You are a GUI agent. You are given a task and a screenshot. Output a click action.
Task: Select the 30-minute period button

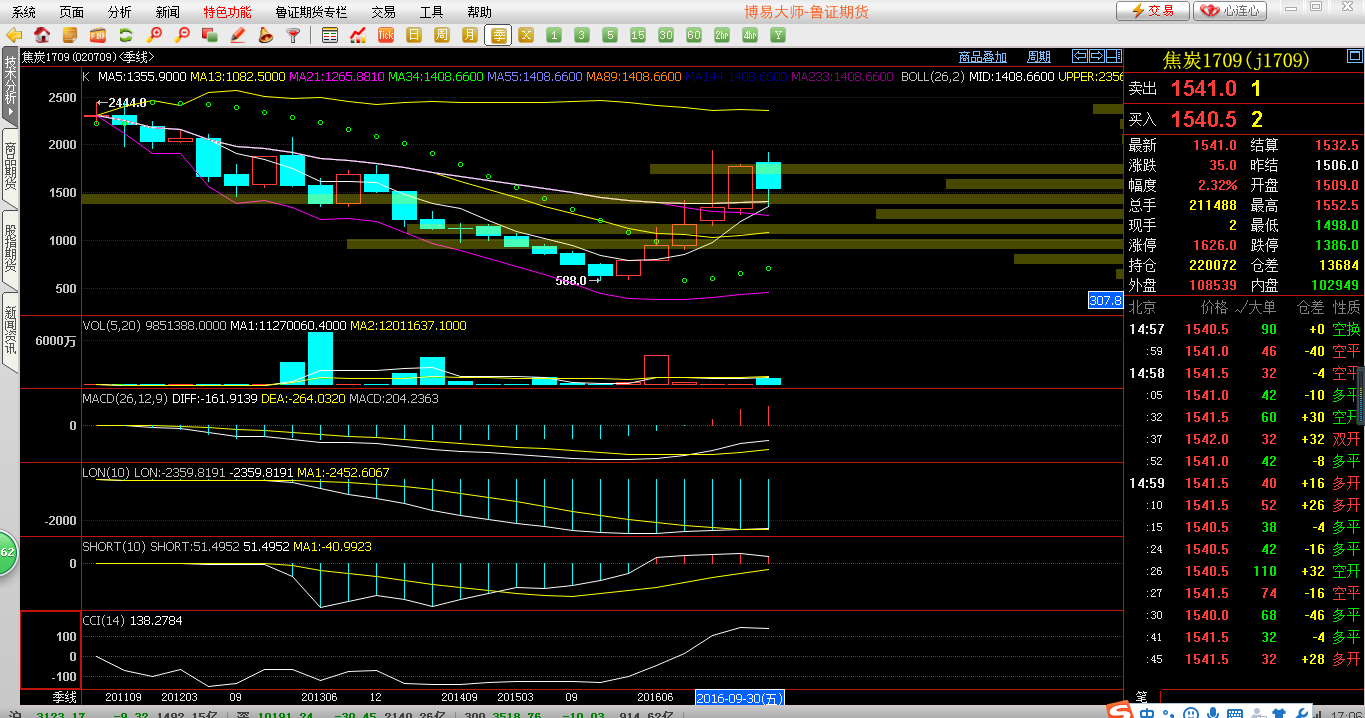tap(665, 36)
